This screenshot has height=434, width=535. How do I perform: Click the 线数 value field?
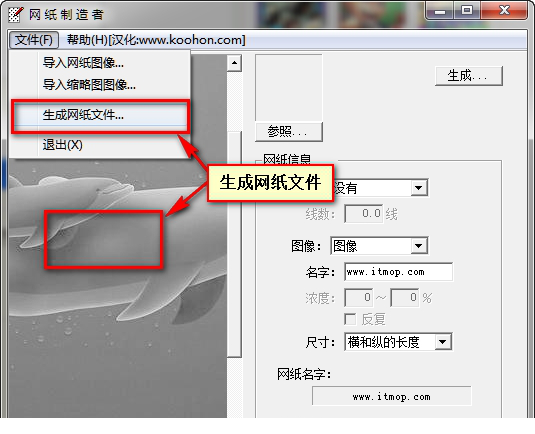[x=363, y=214]
